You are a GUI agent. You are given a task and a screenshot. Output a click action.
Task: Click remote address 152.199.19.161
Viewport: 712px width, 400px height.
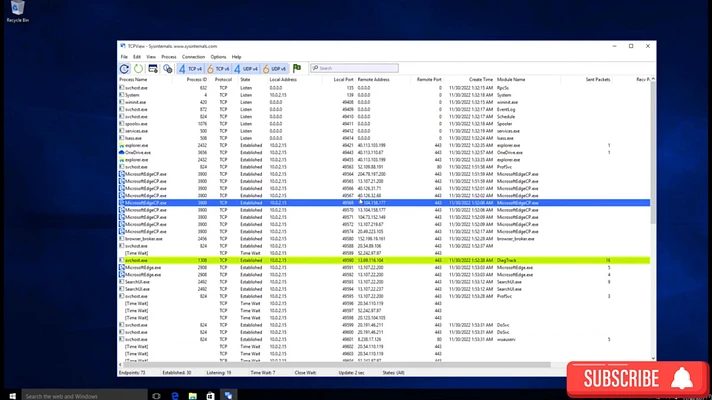[371, 239]
